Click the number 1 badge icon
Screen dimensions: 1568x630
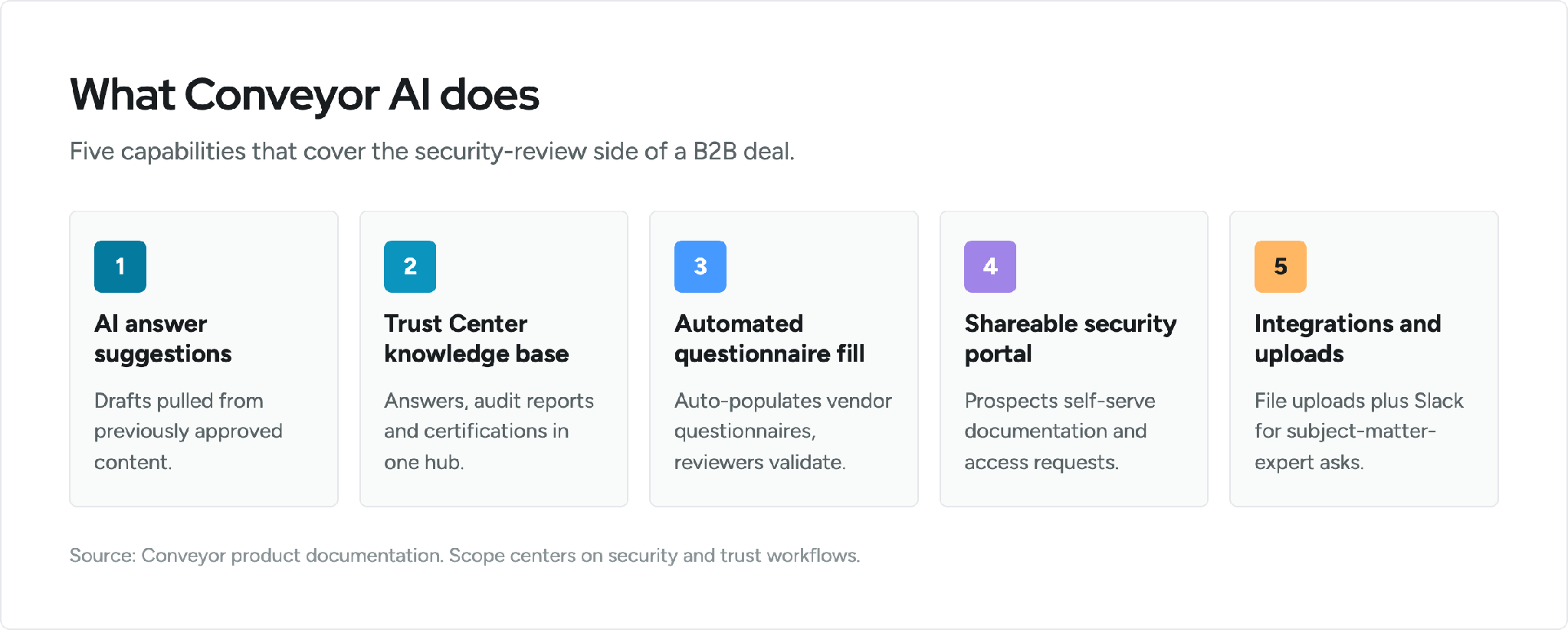(120, 267)
